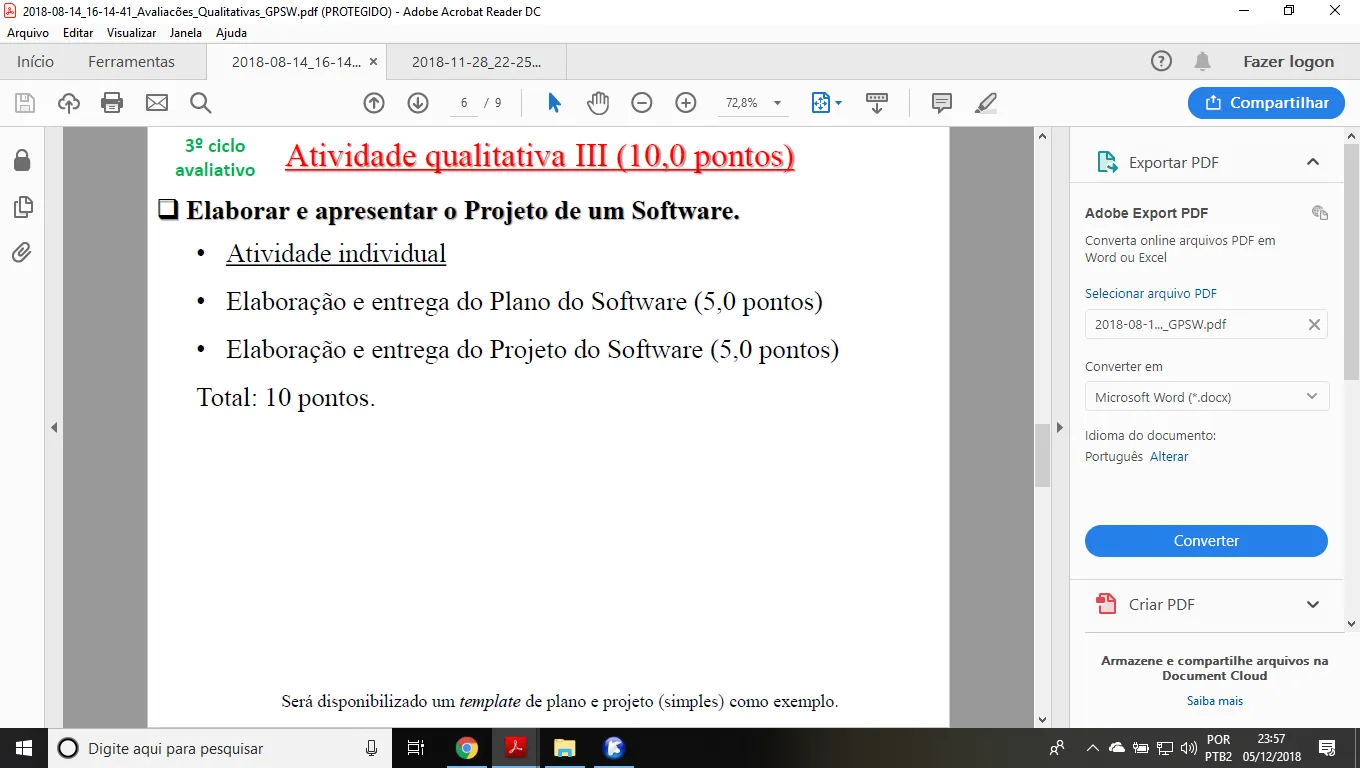Click the Windows Start button
1360x768 pixels.
24,748
